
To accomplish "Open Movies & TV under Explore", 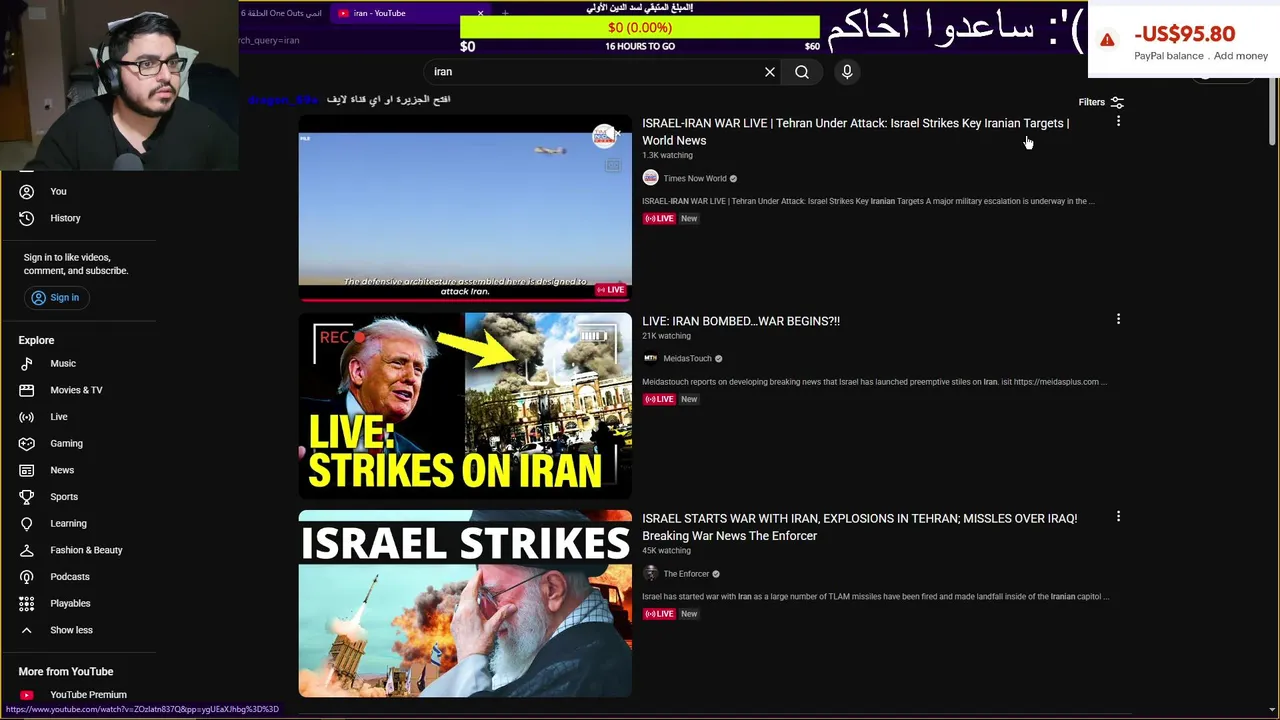I will click(x=78, y=390).
